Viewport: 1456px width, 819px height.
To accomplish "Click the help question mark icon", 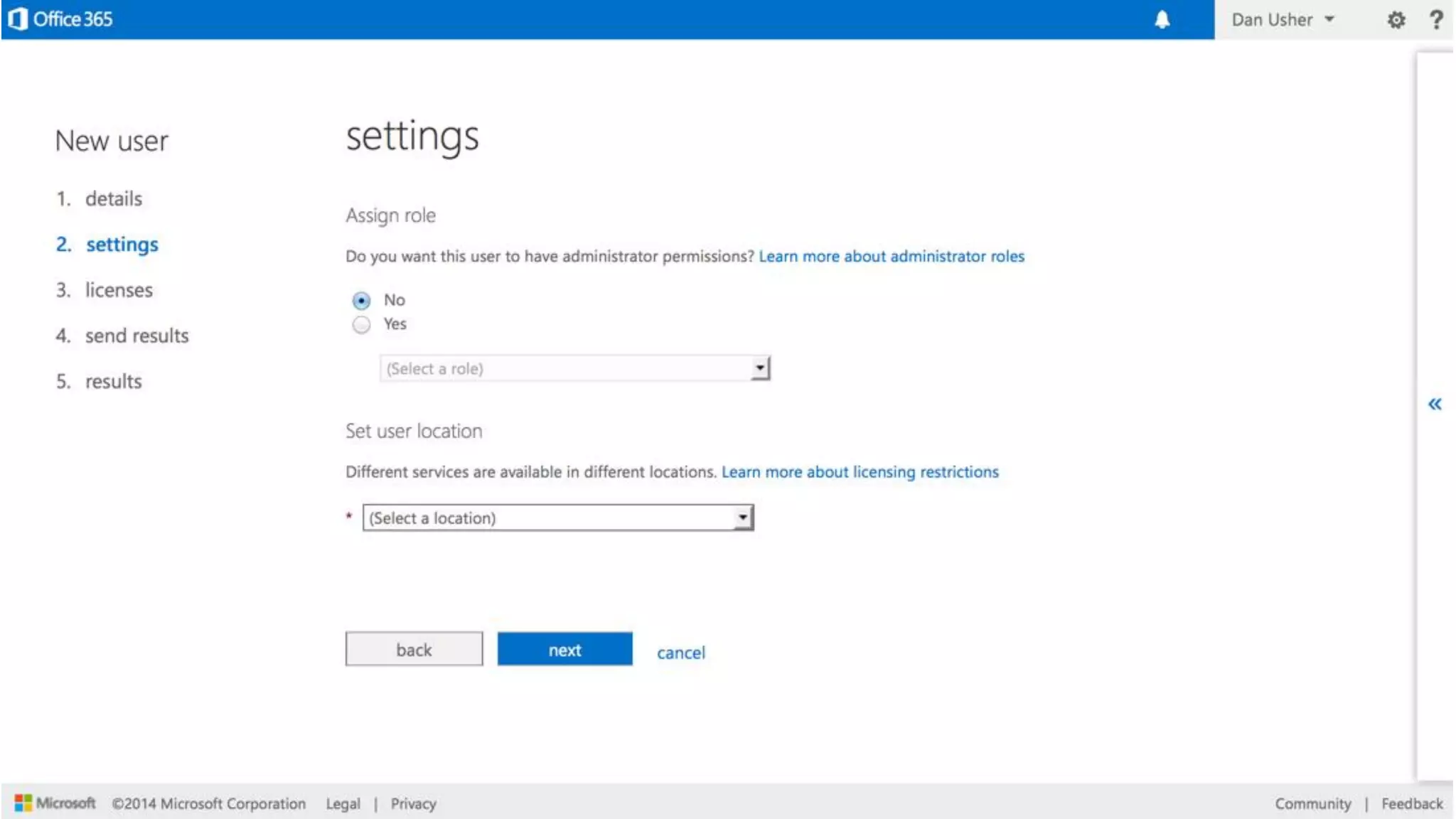I will click(1436, 20).
